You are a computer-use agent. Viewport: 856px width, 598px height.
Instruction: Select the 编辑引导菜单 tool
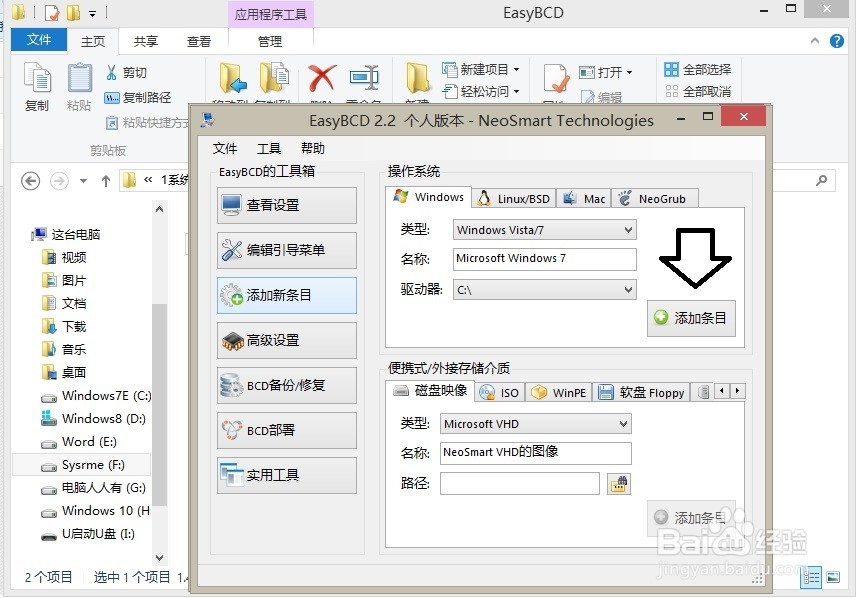tap(286, 251)
